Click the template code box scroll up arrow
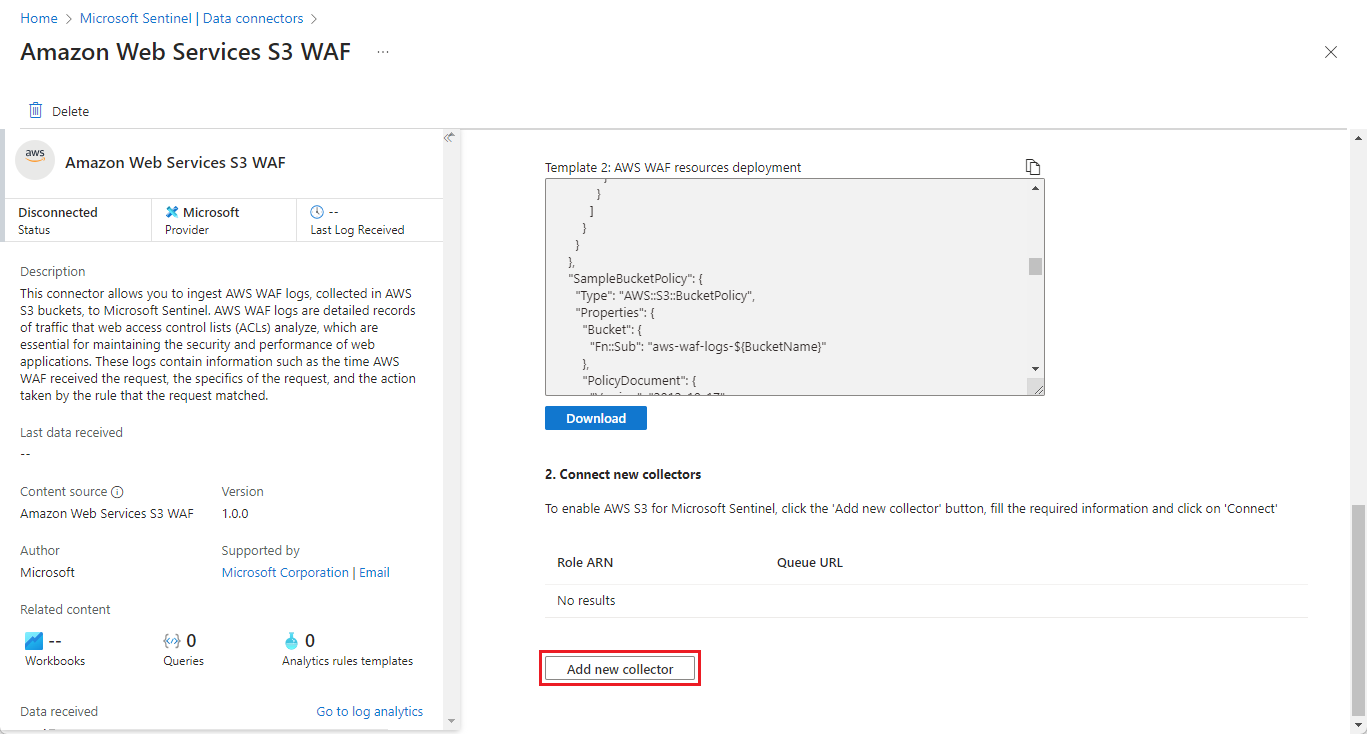The height and width of the screenshot is (734, 1367). point(1035,188)
